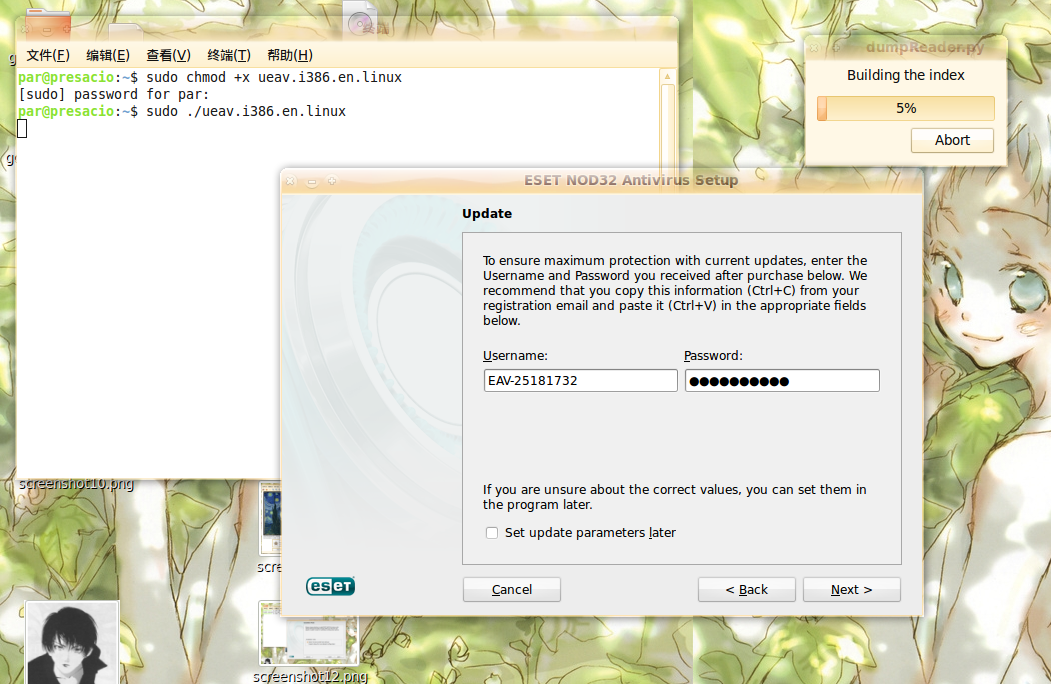This screenshot has height=684, width=1051.
Task: Cancel the ESET NOD32 setup
Action: (511, 589)
